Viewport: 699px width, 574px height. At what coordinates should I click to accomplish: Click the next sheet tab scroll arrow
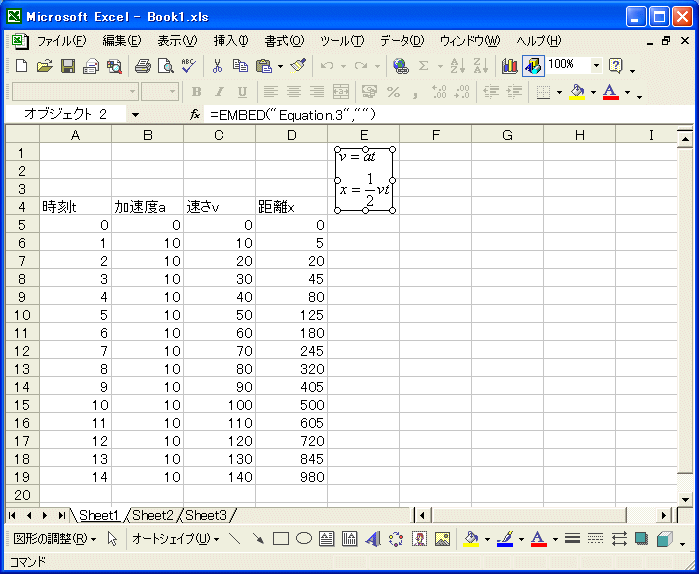click(45, 516)
